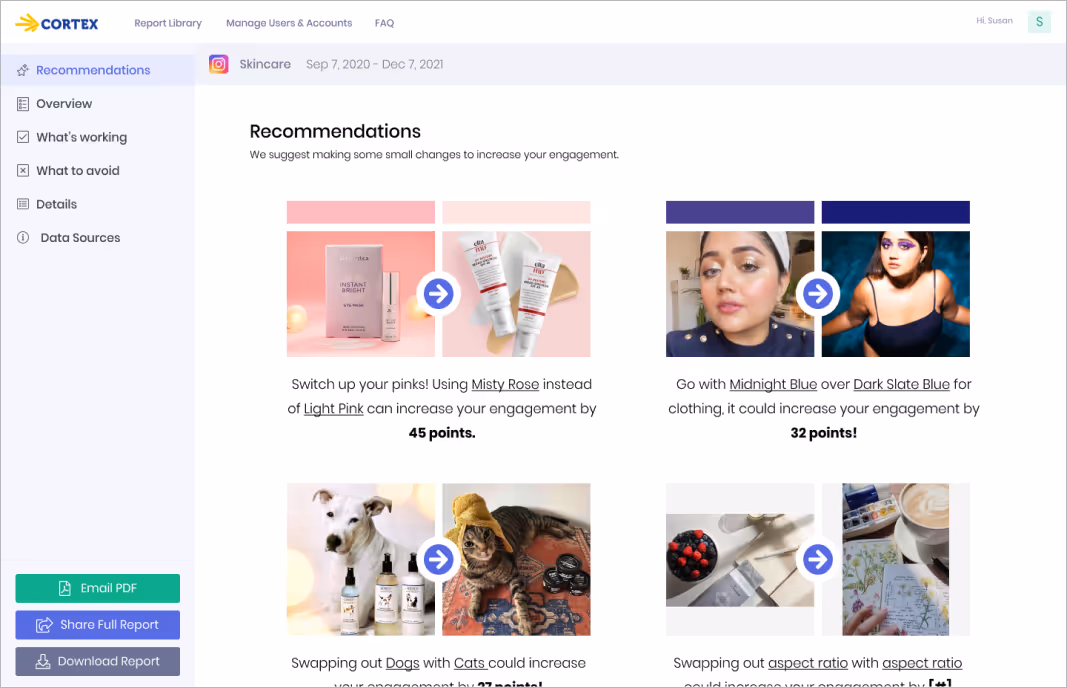Click the Recommendations page heading

pos(335,131)
